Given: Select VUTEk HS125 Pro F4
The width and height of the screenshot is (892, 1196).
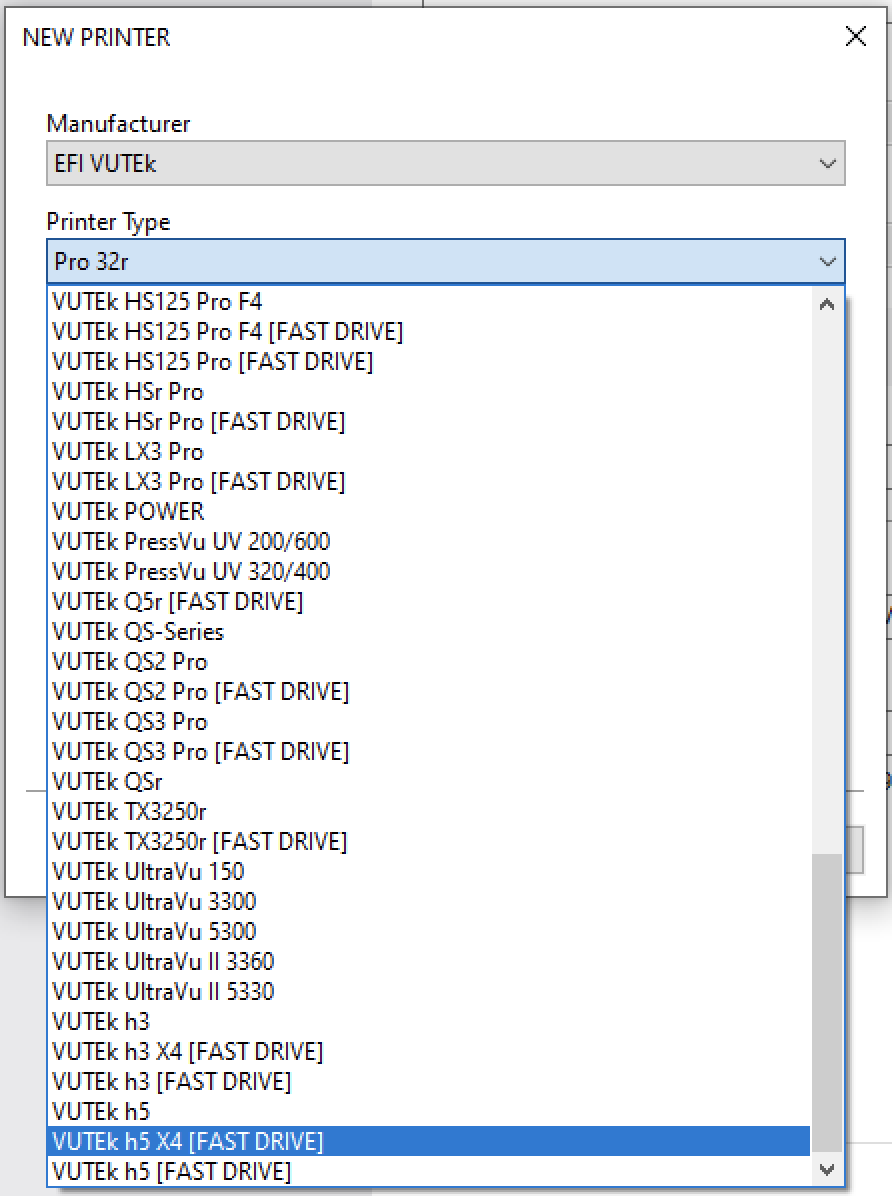Looking at the screenshot, I should click(x=430, y=301).
